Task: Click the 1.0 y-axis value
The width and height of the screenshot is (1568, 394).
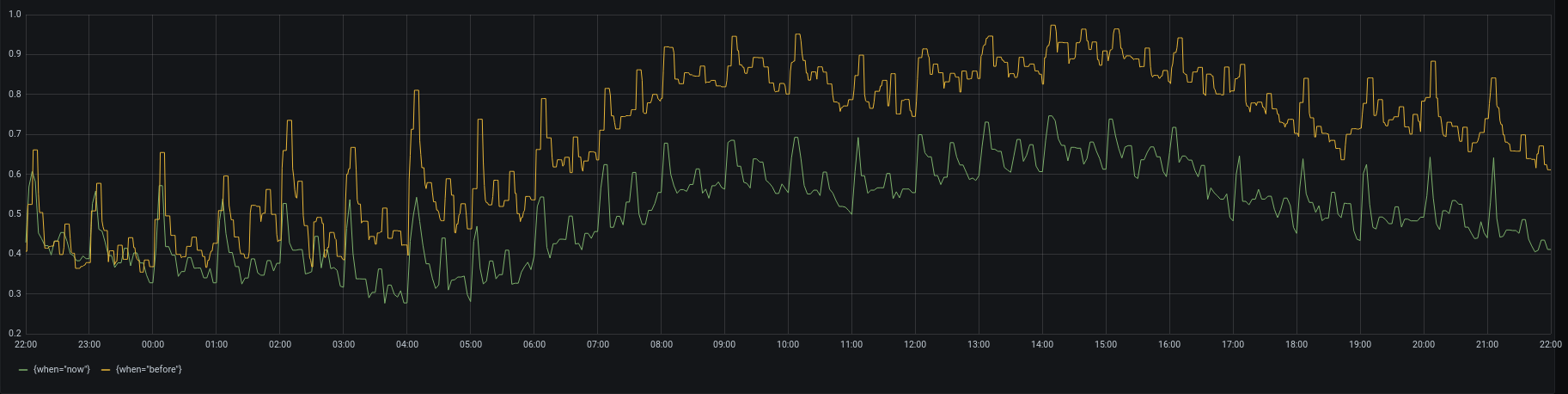Action: coord(15,15)
